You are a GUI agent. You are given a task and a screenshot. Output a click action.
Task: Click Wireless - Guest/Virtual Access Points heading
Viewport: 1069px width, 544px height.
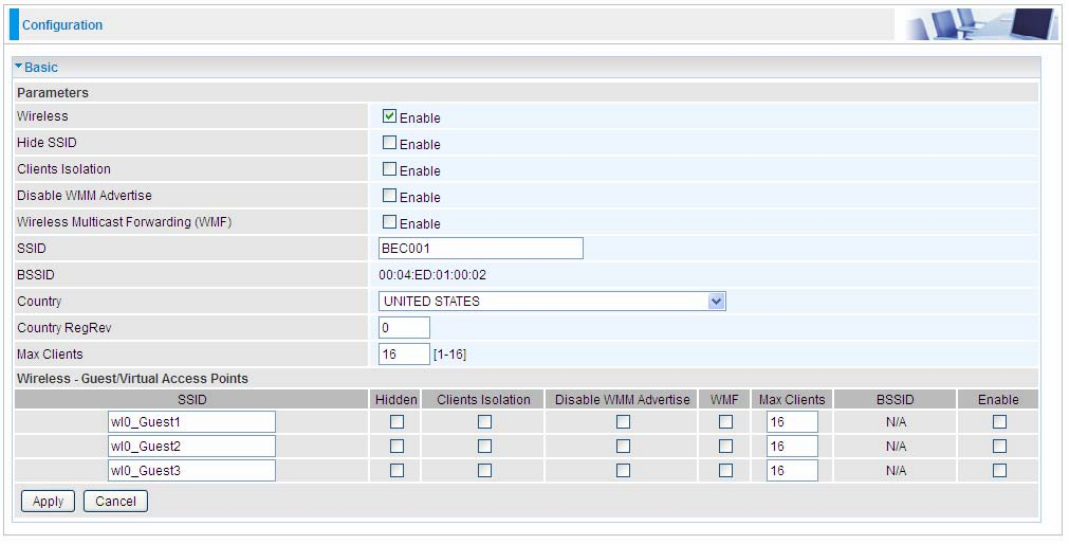(x=132, y=378)
